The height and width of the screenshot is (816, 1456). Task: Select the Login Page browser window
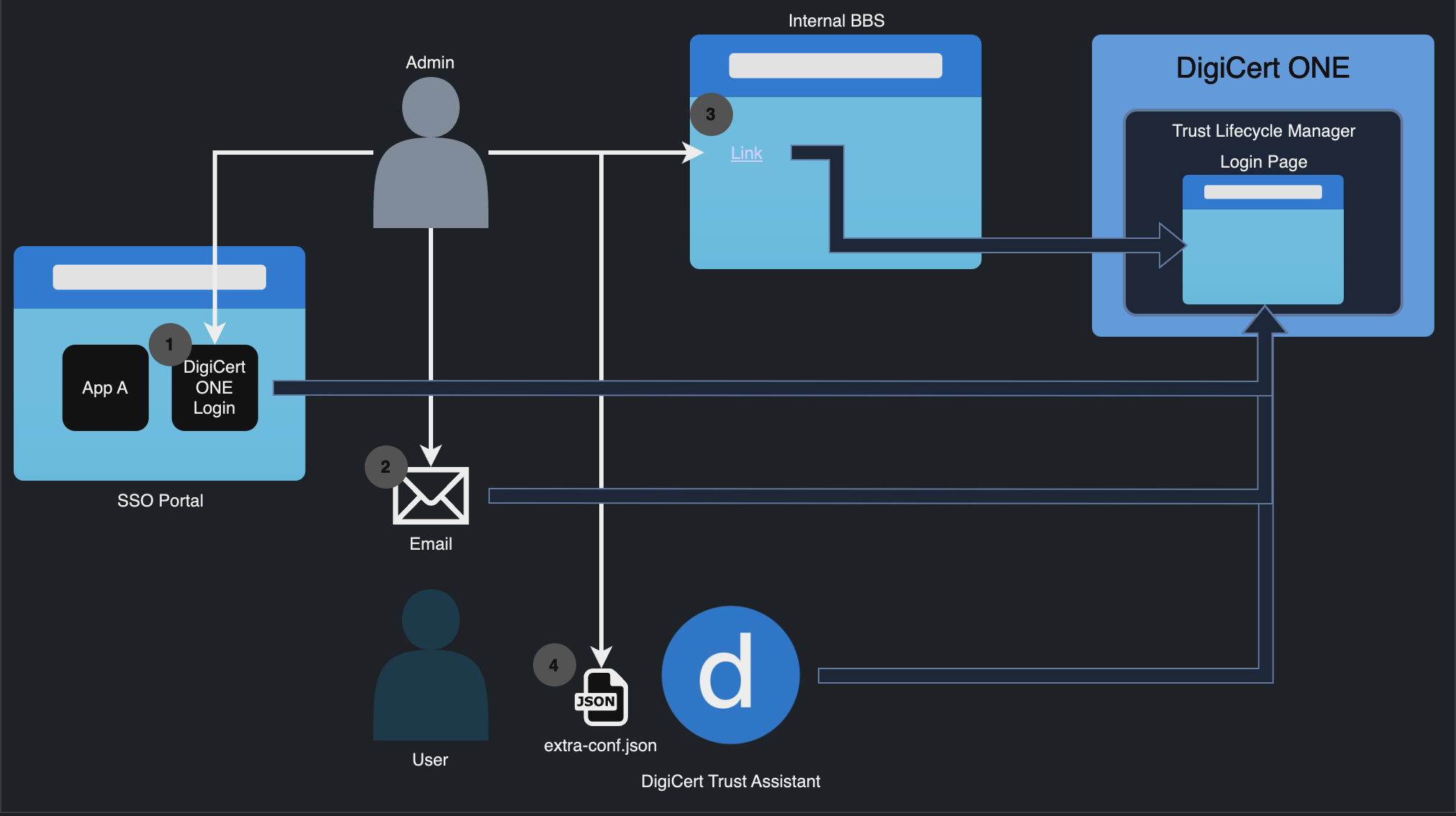[x=1263, y=240]
